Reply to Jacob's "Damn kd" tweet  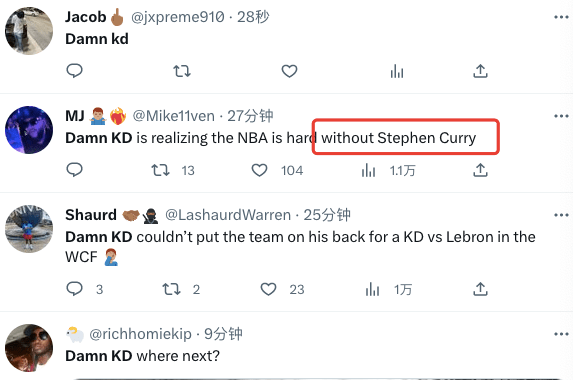74,71
